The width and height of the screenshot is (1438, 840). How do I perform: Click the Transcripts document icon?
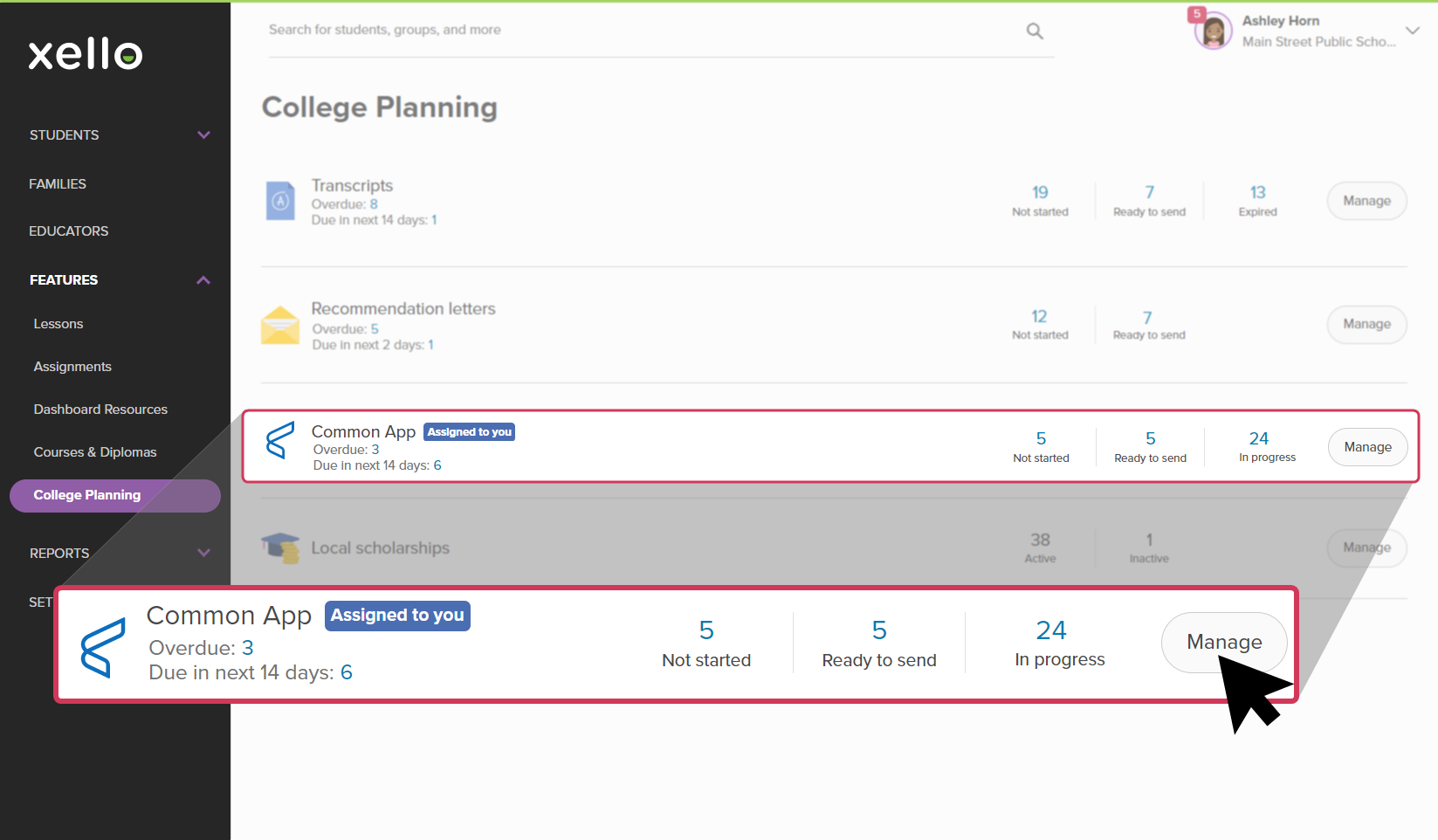pos(280,201)
